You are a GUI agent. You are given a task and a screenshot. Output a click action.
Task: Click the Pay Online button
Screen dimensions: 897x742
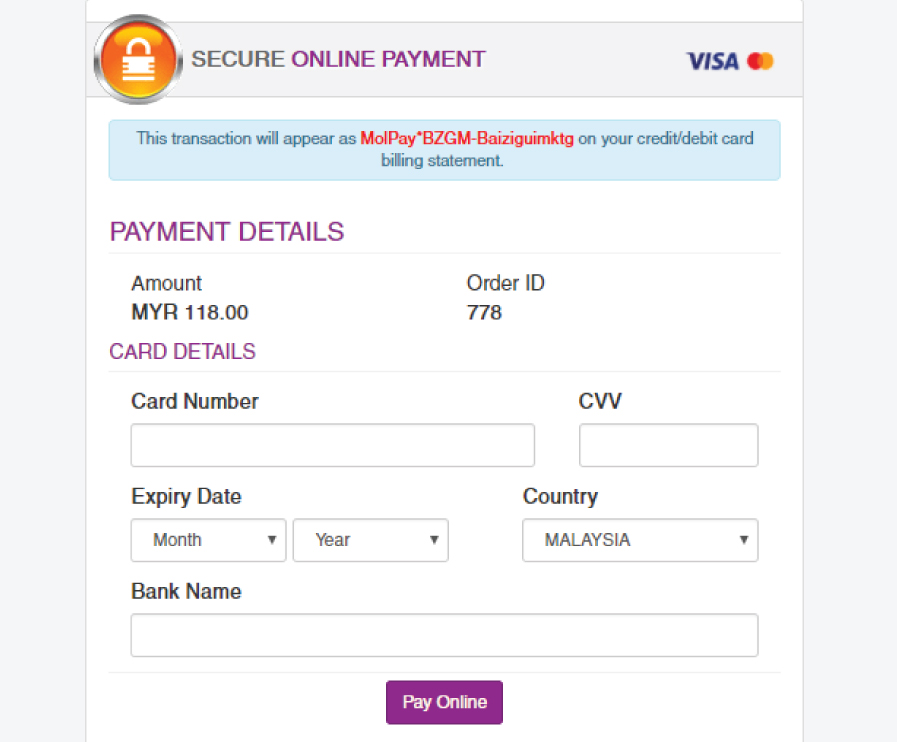coord(444,703)
